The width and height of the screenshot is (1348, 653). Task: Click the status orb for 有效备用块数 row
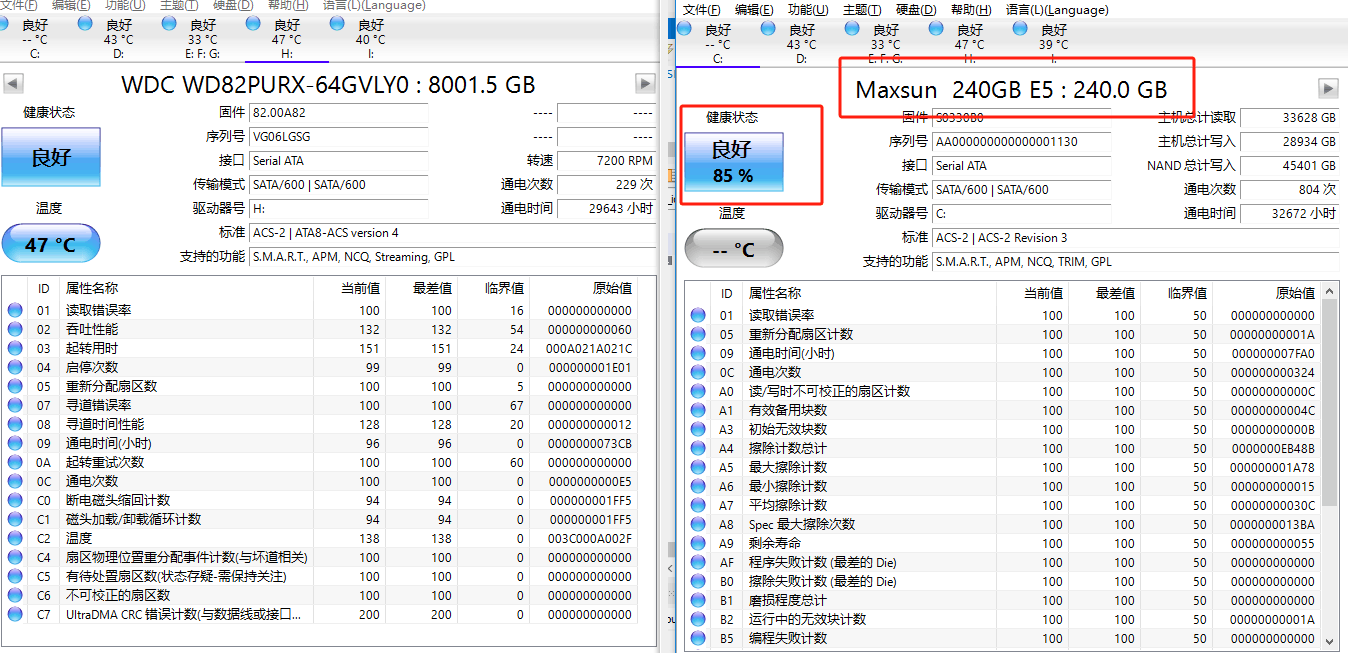[698, 410]
